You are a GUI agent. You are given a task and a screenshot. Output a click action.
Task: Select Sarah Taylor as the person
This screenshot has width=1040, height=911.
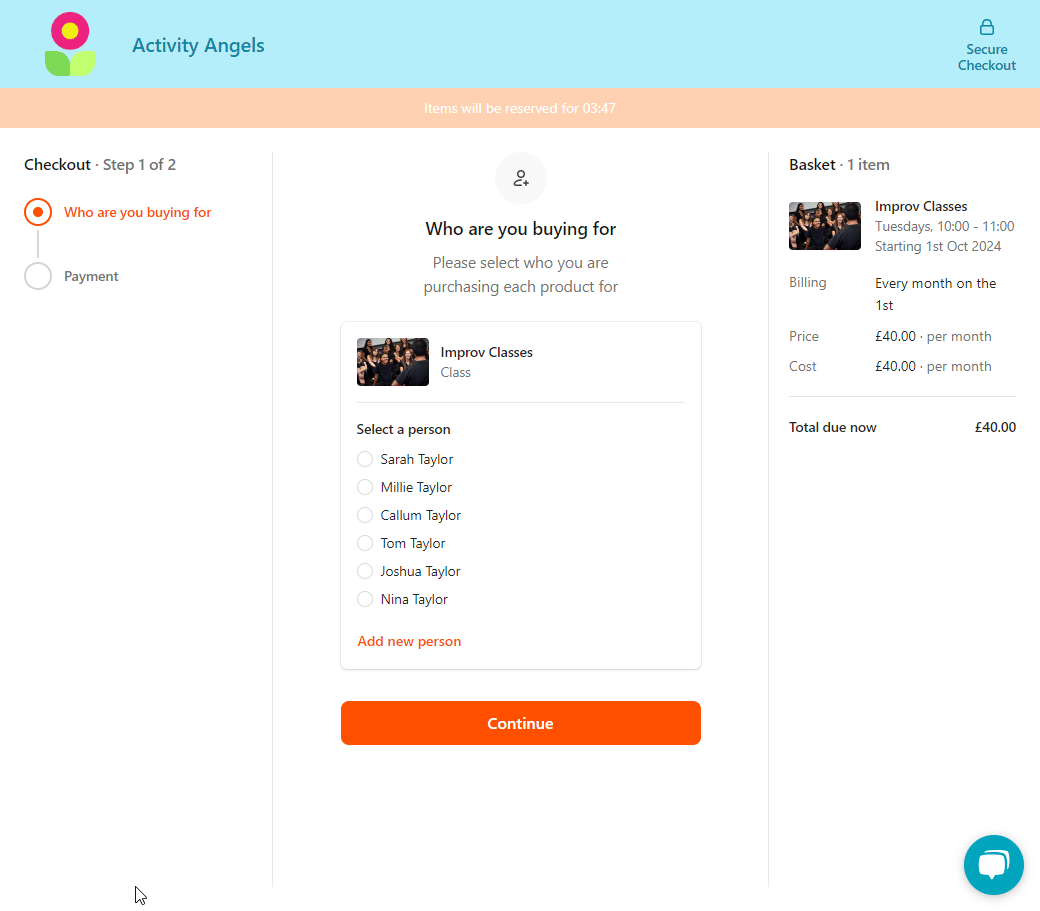365,459
